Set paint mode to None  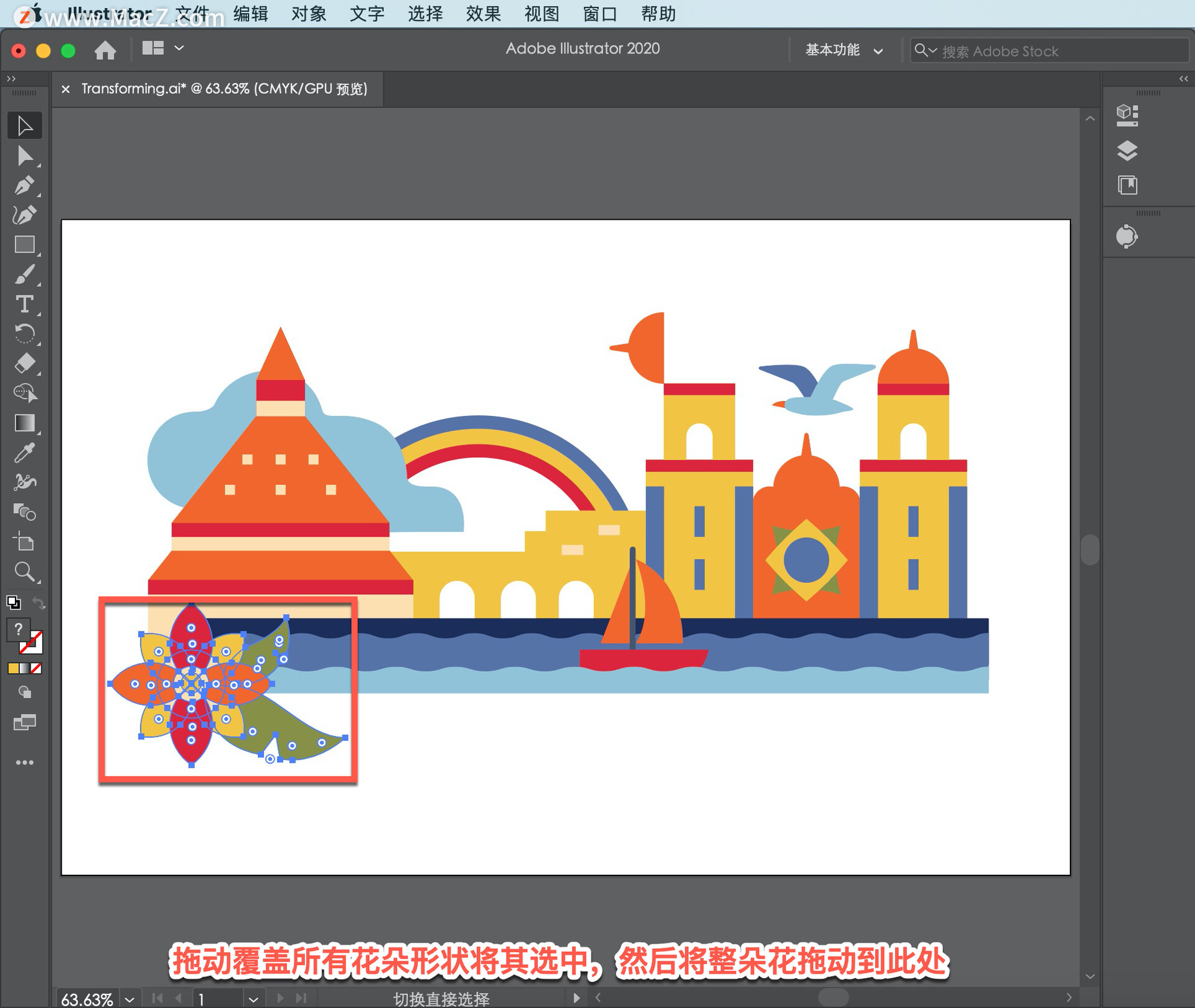37,668
